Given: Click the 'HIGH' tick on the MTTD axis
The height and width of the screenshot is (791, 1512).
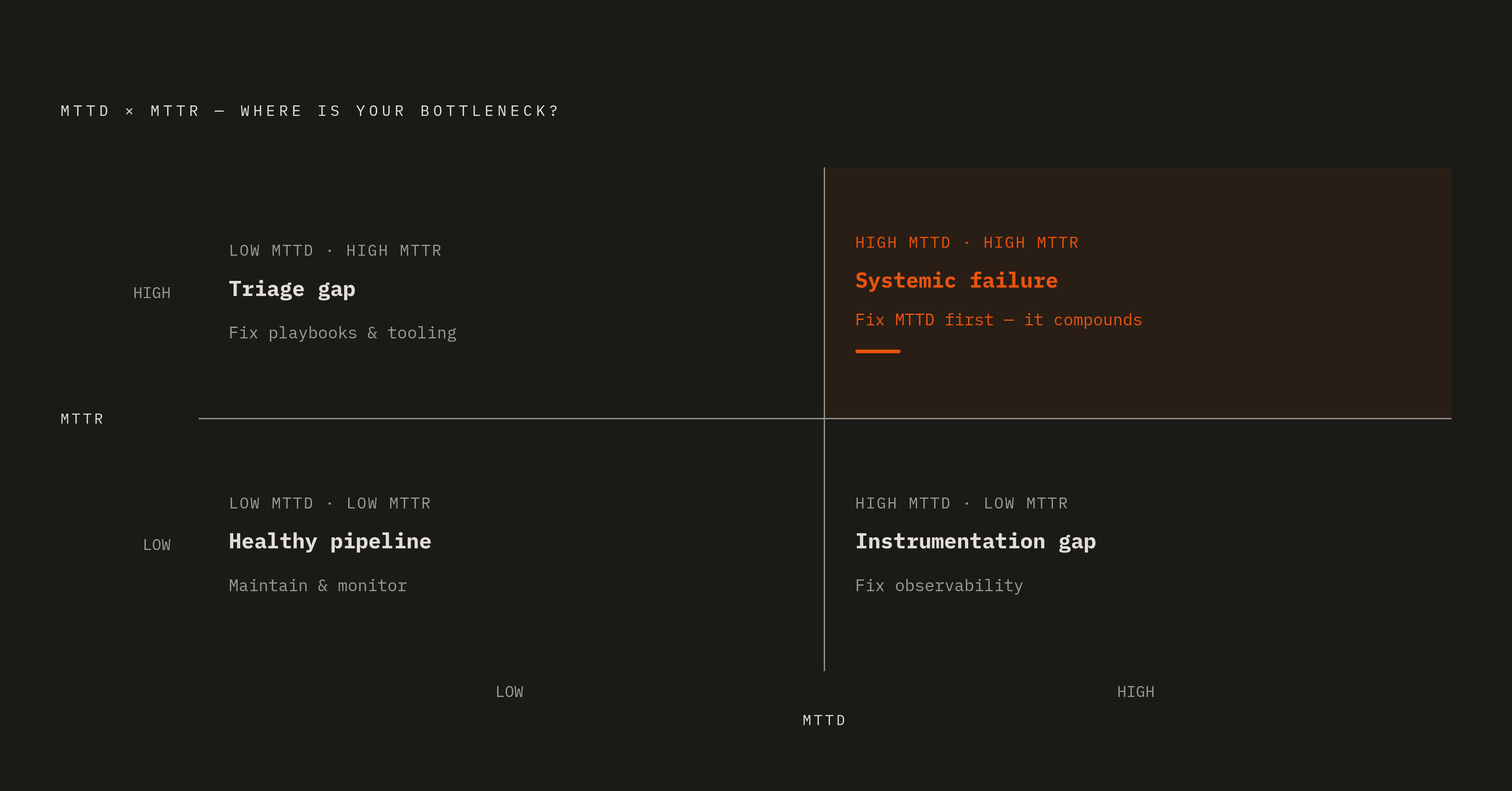Looking at the screenshot, I should [1136, 692].
